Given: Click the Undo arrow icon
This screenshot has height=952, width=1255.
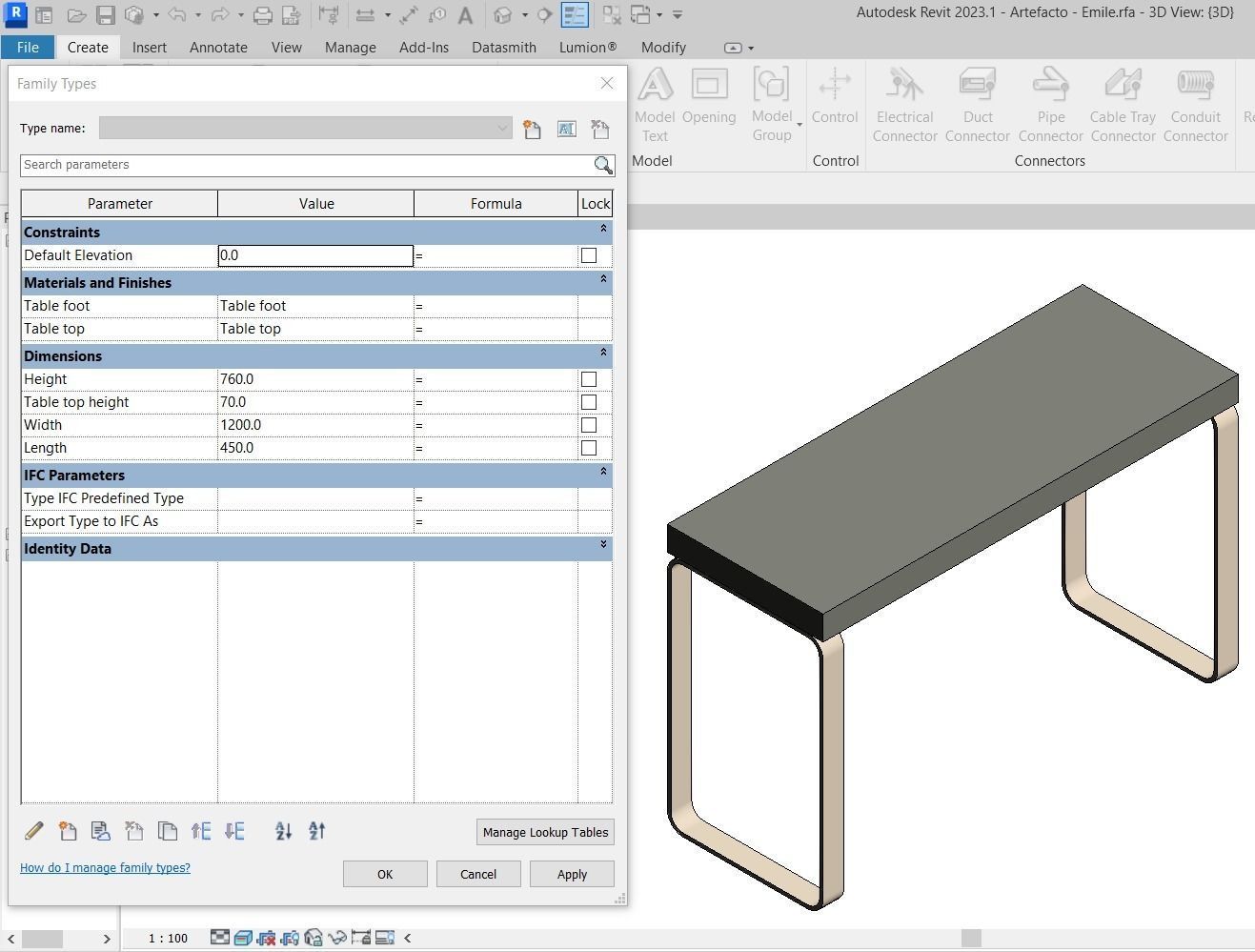Looking at the screenshot, I should (x=176, y=15).
